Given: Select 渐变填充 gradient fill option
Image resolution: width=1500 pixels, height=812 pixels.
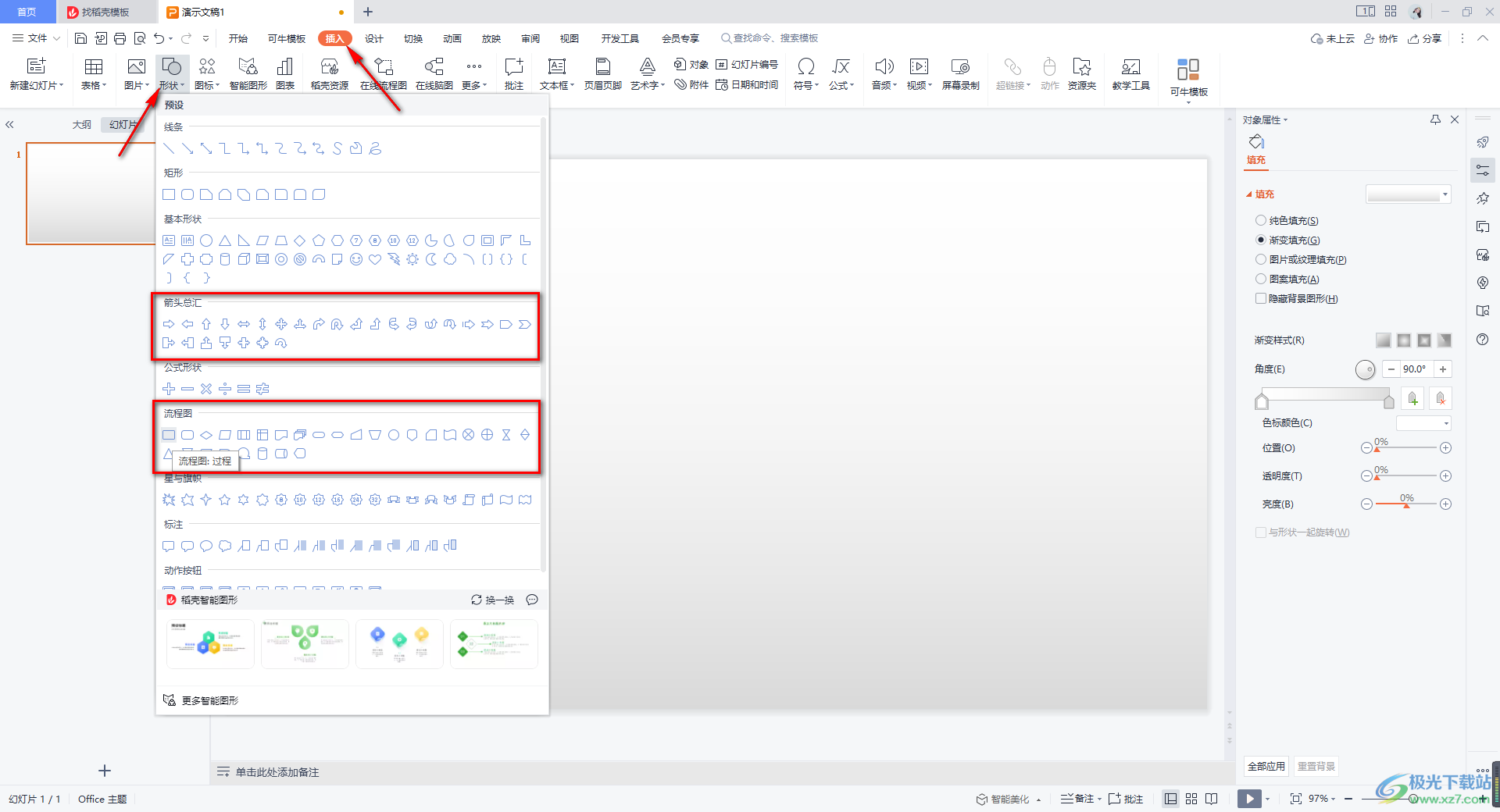Looking at the screenshot, I should point(1287,240).
